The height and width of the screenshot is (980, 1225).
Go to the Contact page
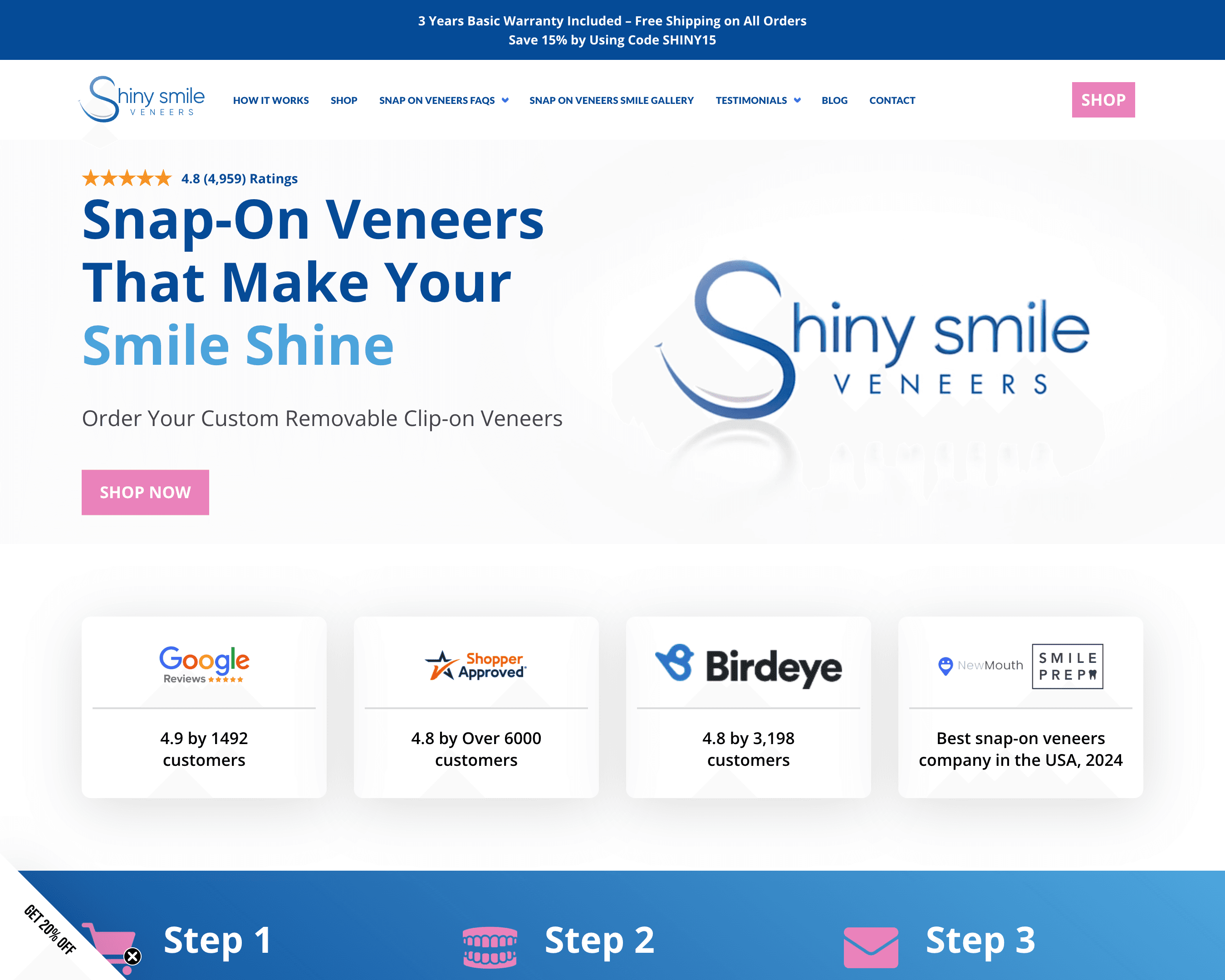[892, 101]
